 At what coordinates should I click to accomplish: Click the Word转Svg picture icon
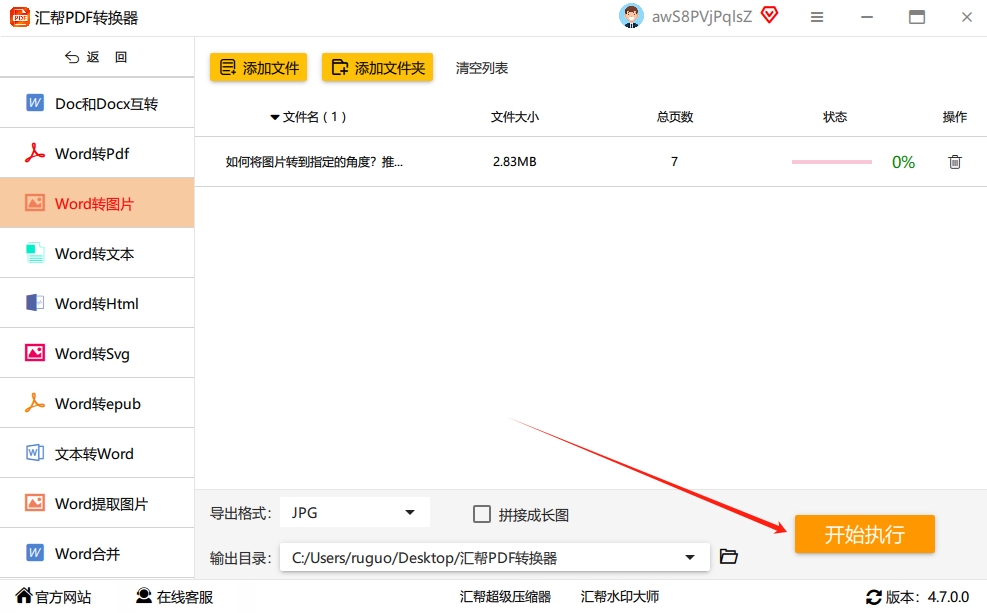coord(35,352)
